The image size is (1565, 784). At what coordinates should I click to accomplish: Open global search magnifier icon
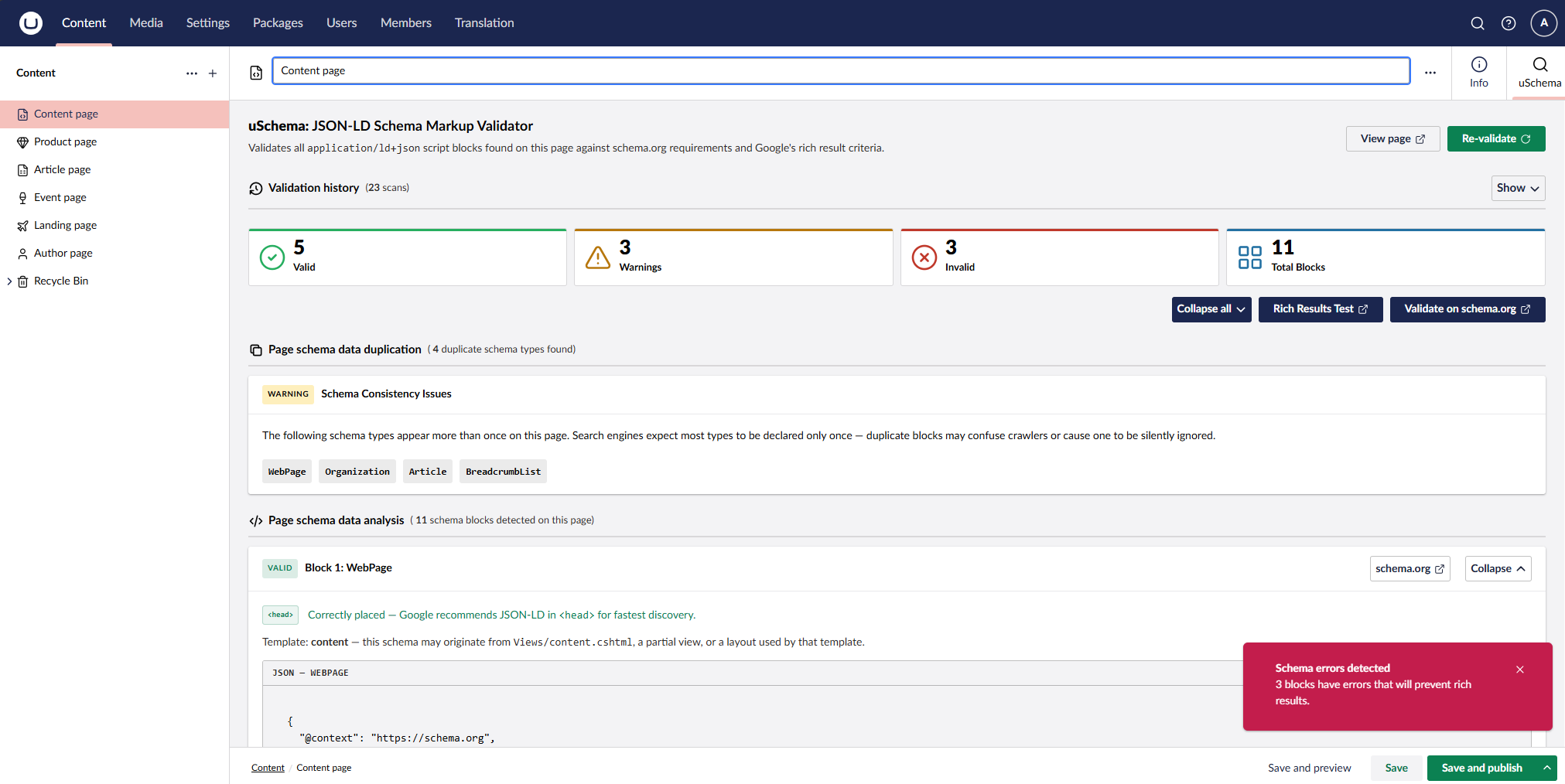1478,23
